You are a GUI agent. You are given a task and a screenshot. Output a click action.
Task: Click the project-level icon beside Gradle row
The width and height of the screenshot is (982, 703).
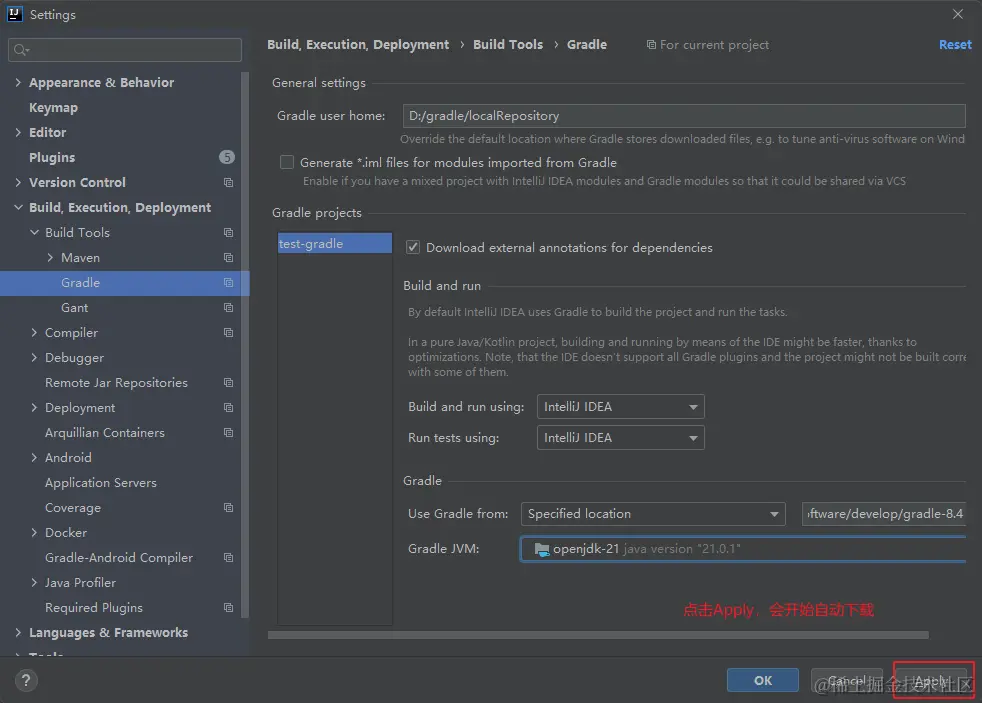[x=229, y=283]
